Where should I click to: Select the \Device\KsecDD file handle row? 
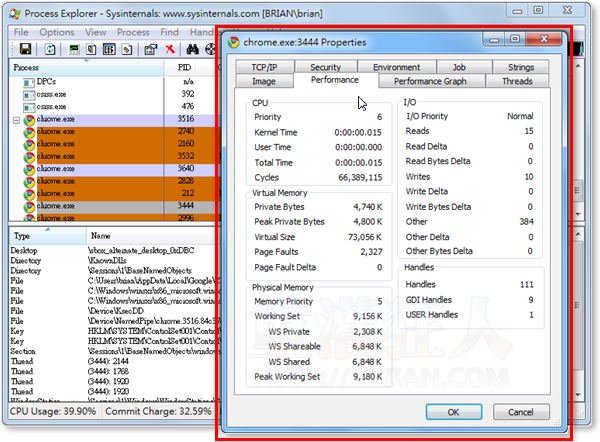(x=113, y=311)
